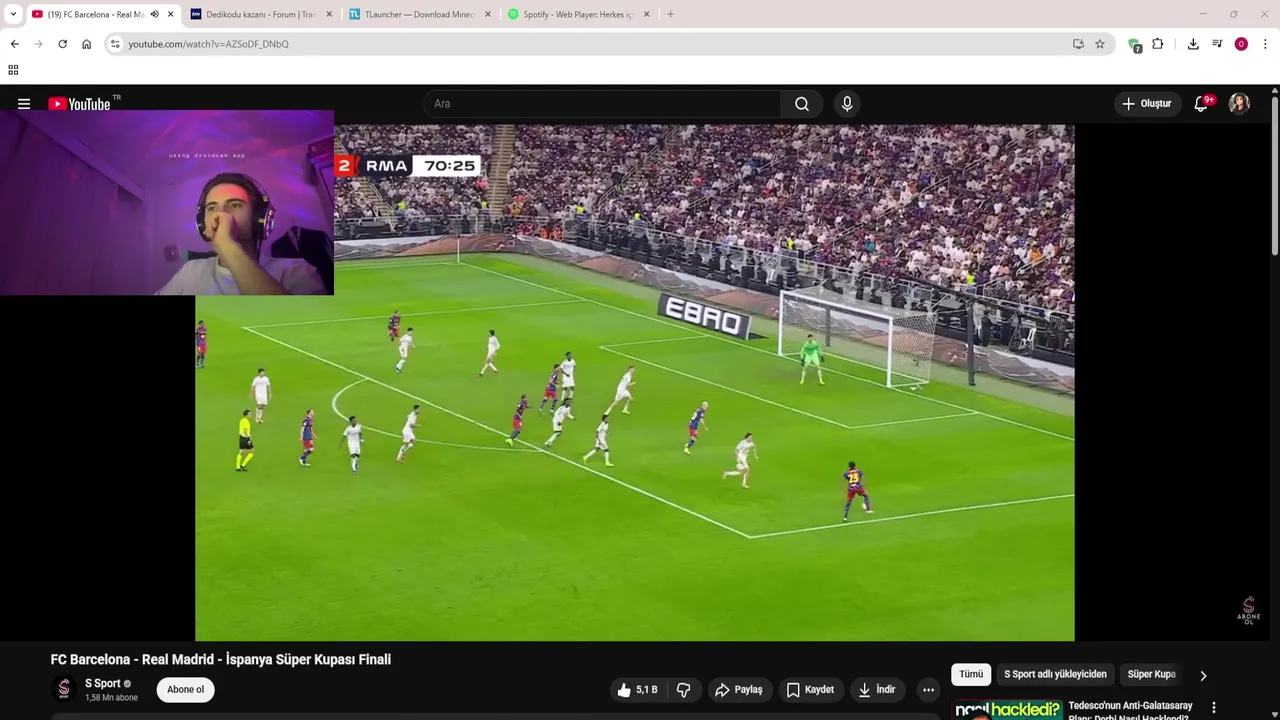Close the TLauncher tab

(x=488, y=14)
